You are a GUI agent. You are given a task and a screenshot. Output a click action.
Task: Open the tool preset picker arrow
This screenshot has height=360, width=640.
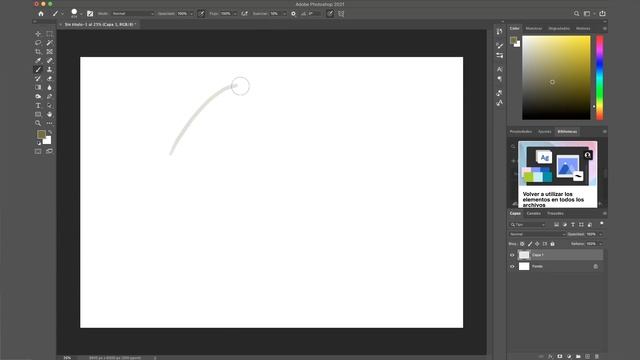62,14
